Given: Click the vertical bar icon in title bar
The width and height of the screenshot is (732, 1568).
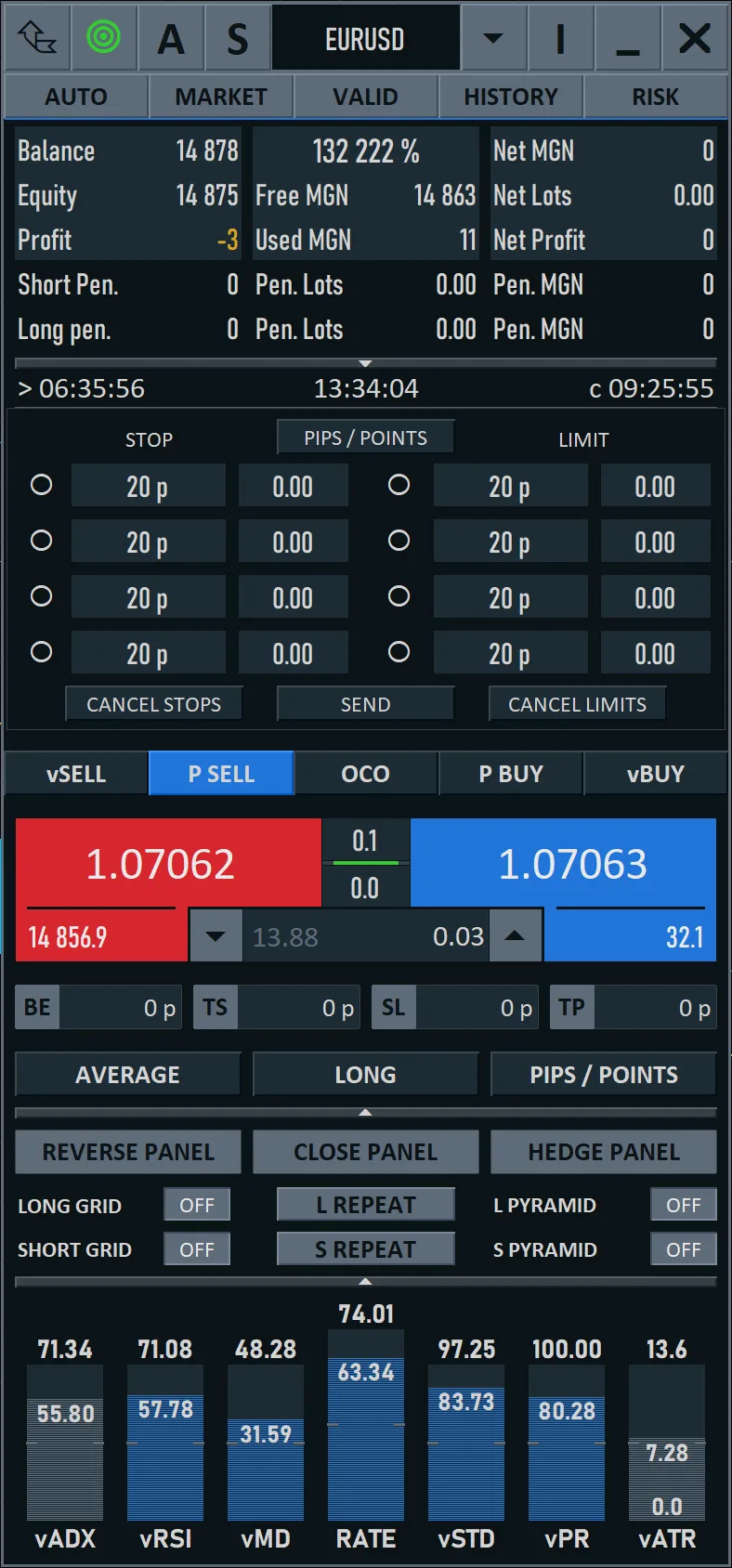Looking at the screenshot, I should pyautogui.click(x=560, y=38).
